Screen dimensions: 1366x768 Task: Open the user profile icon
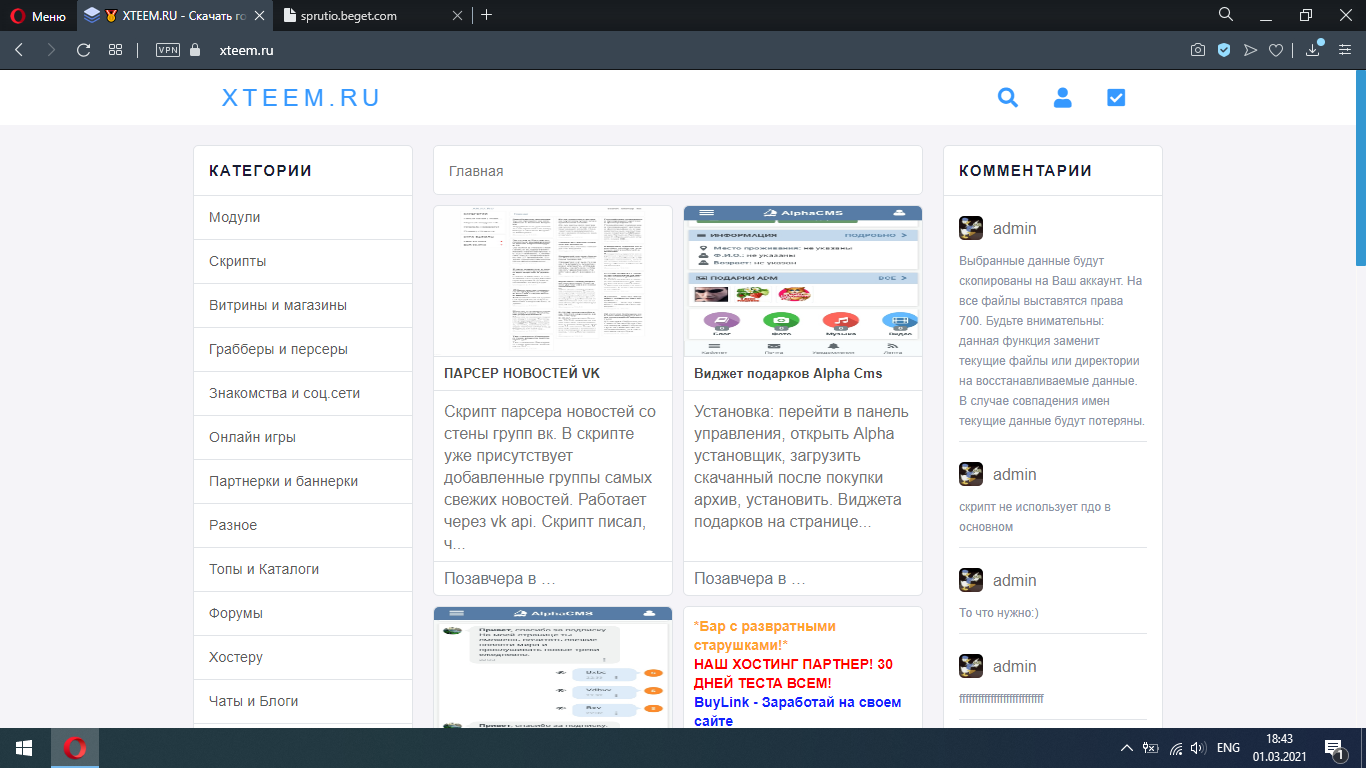[1063, 98]
